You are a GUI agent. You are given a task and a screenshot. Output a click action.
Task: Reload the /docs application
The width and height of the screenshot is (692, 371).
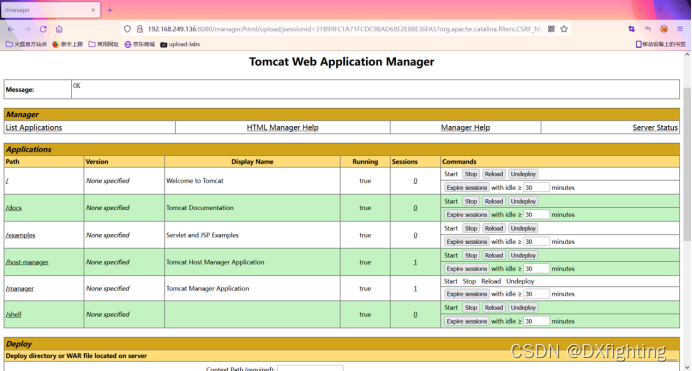(493, 202)
